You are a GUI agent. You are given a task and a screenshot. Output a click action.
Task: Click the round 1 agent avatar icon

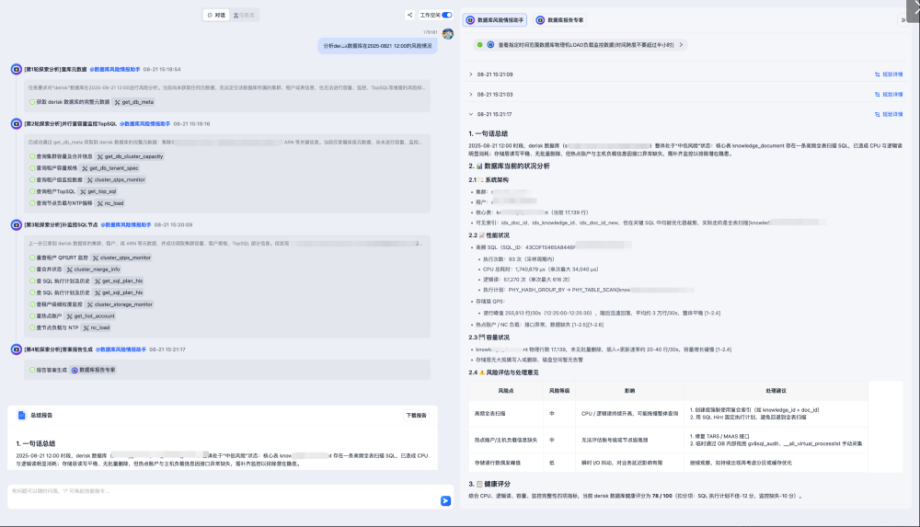pyautogui.click(x=16, y=69)
